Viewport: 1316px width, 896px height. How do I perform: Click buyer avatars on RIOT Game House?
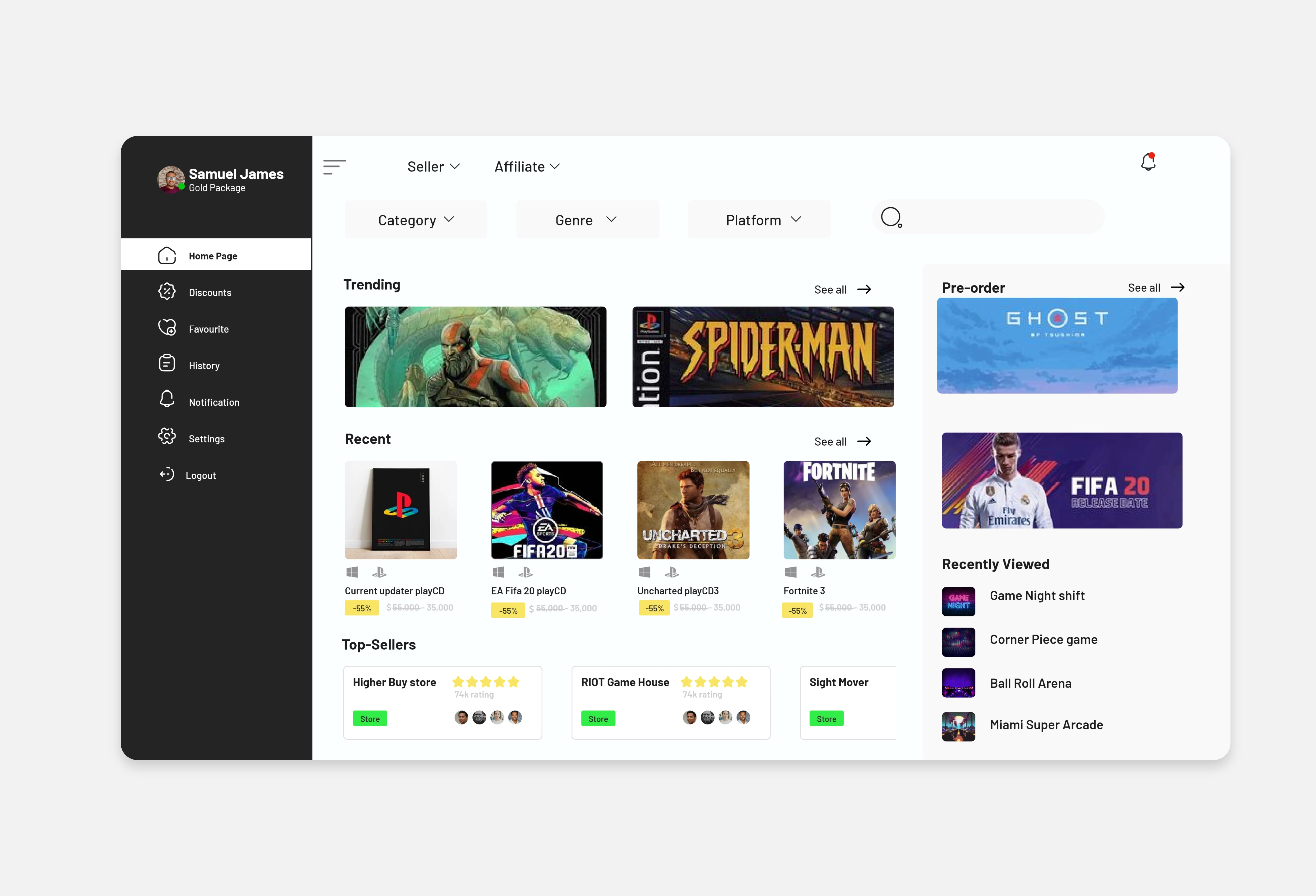point(716,718)
